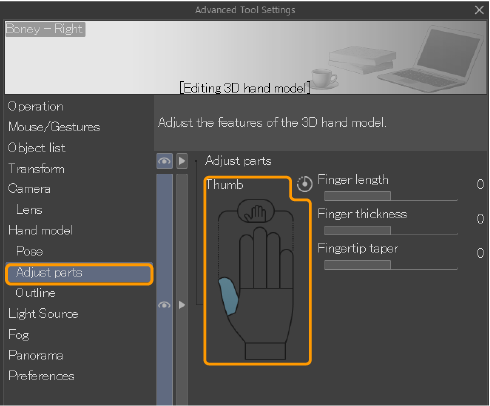The width and height of the screenshot is (490, 406).
Task: Select the highlighted thumb on hand diagram
Action: click(228, 296)
